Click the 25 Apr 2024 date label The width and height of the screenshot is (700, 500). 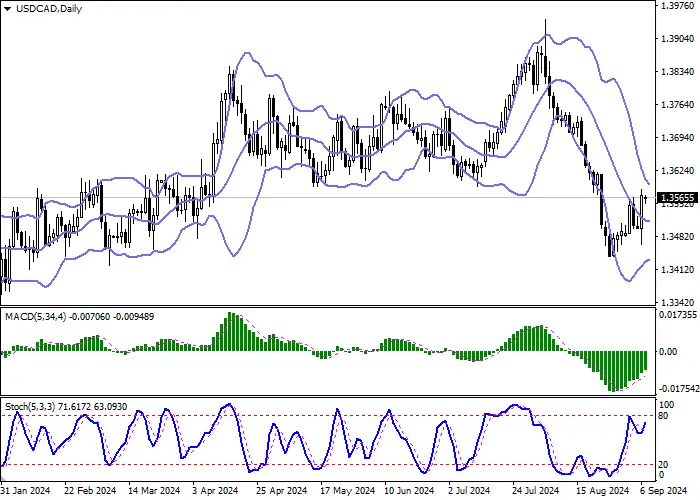point(283,490)
